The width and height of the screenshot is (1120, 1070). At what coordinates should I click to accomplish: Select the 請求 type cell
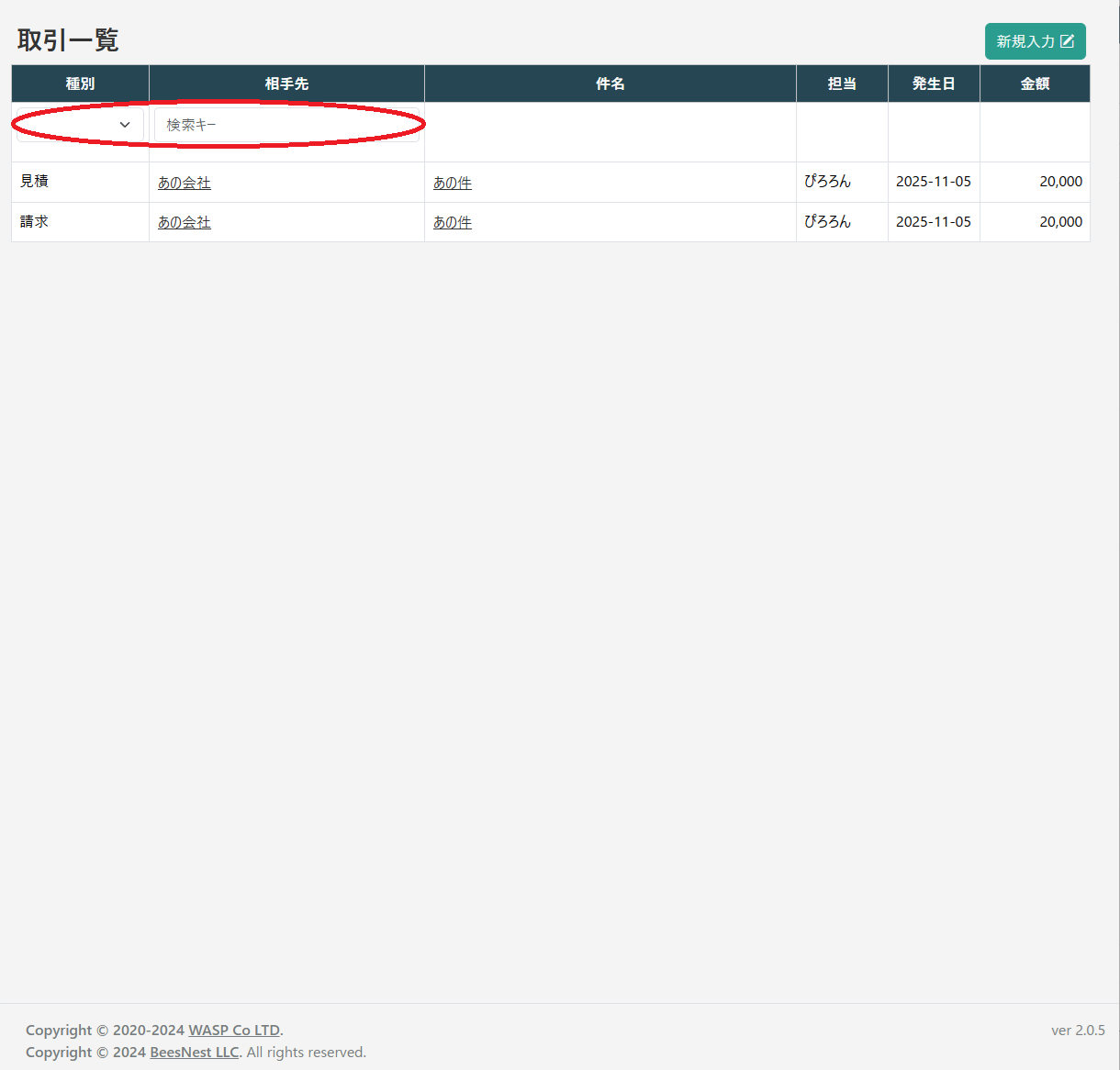(35, 222)
